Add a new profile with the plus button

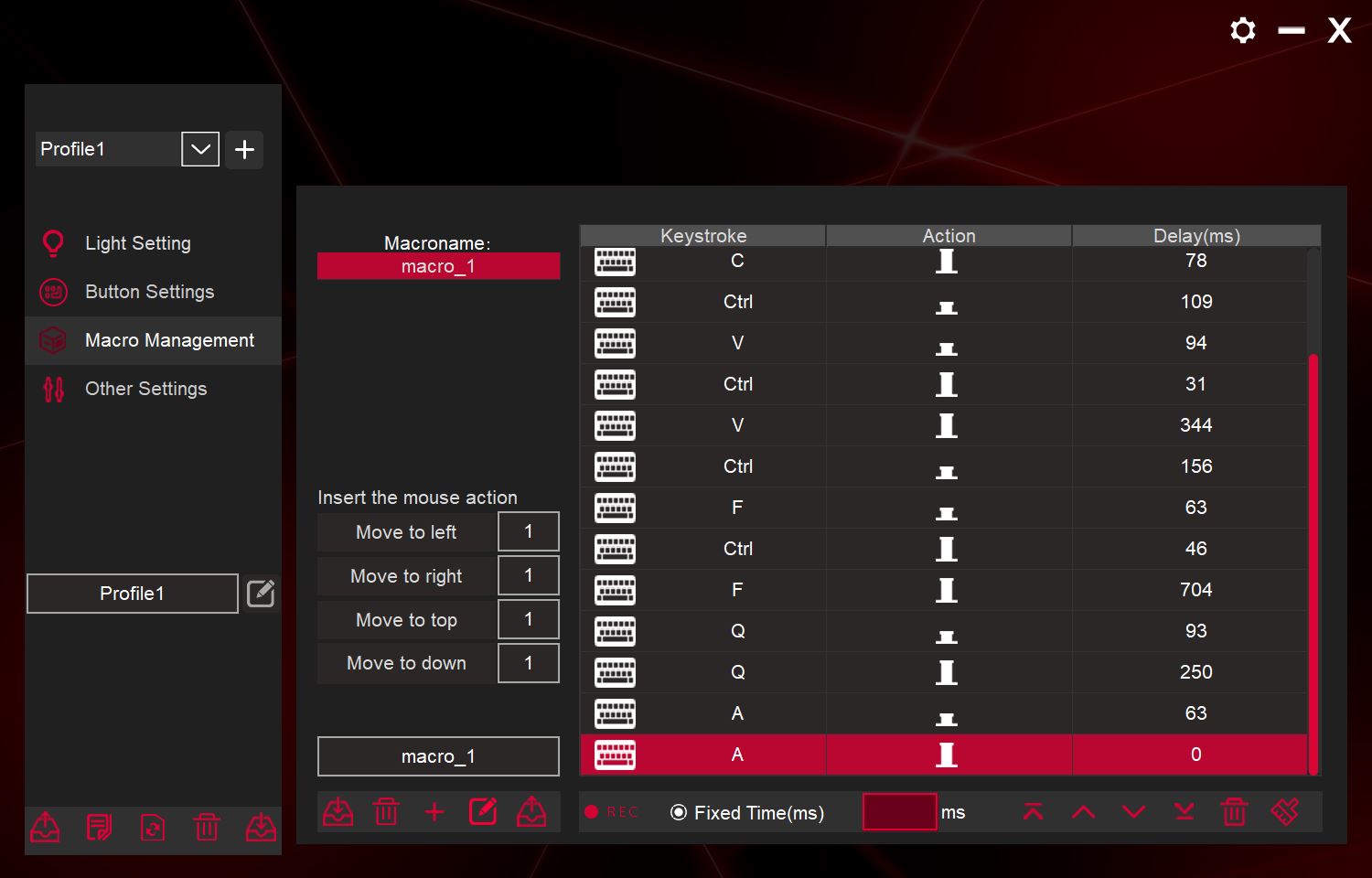244,149
